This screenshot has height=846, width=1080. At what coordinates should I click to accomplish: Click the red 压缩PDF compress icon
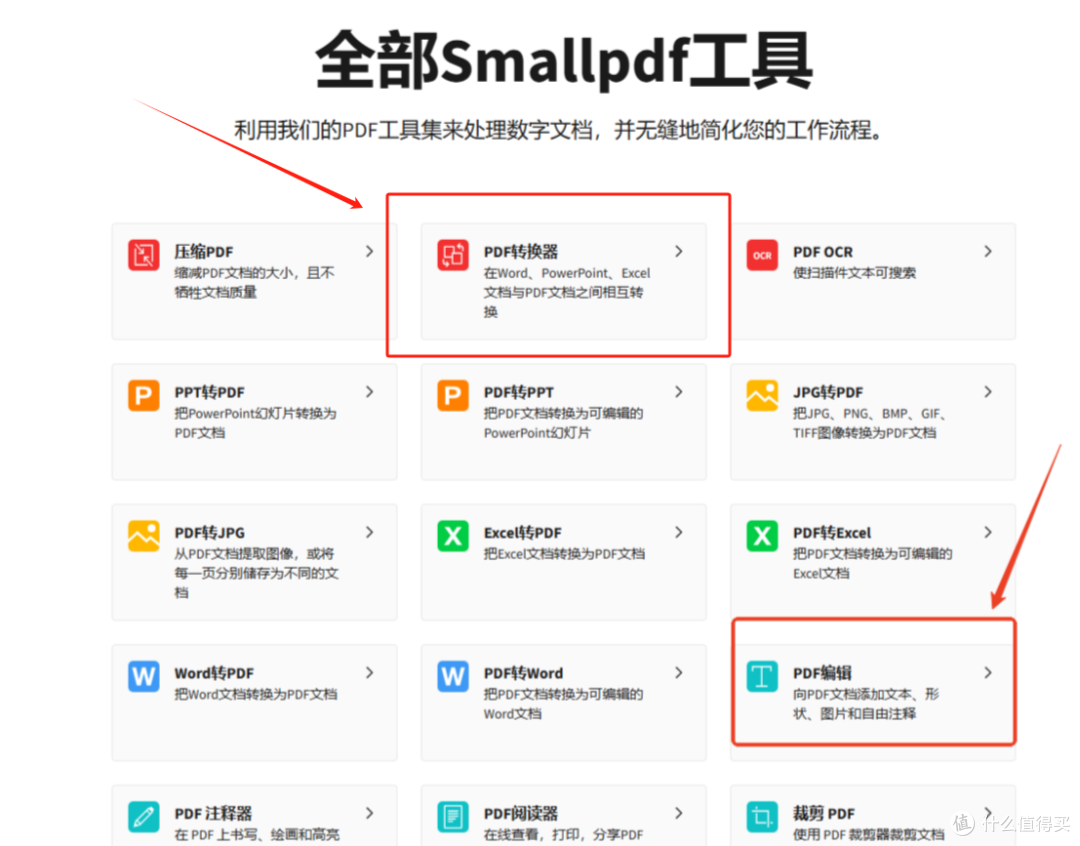pos(143,255)
